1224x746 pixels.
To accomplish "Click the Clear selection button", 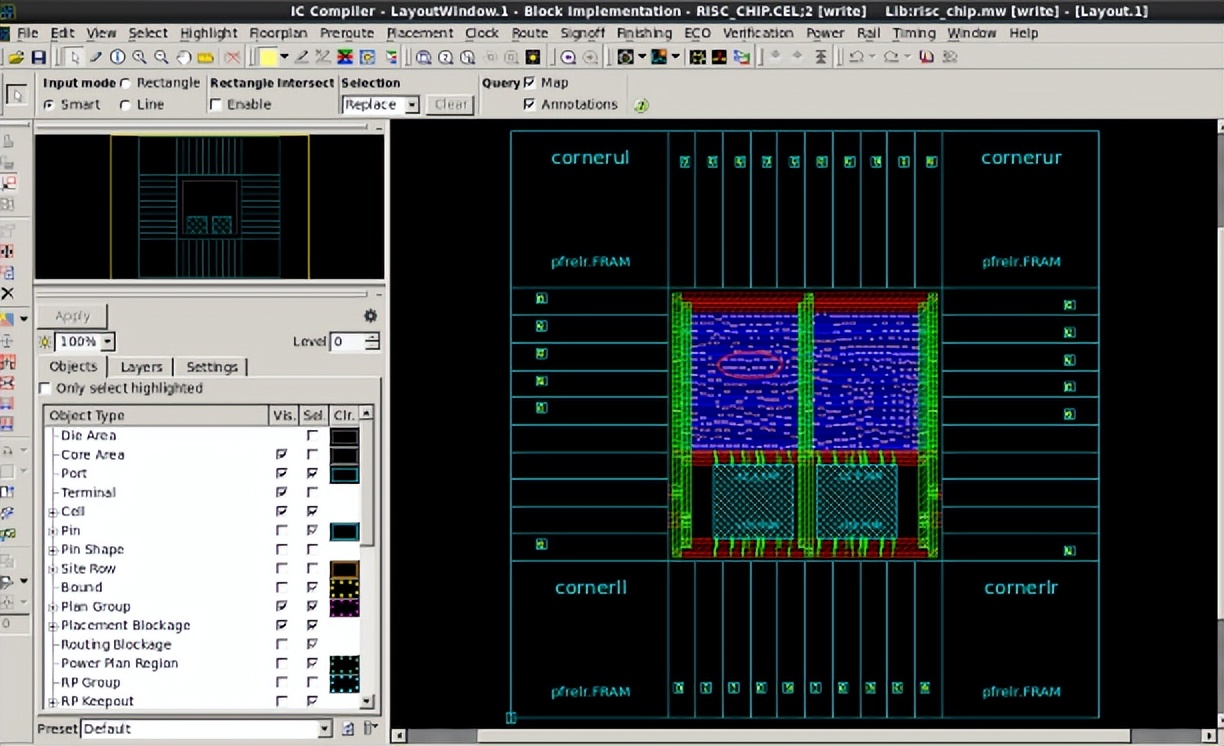I will tap(450, 105).
